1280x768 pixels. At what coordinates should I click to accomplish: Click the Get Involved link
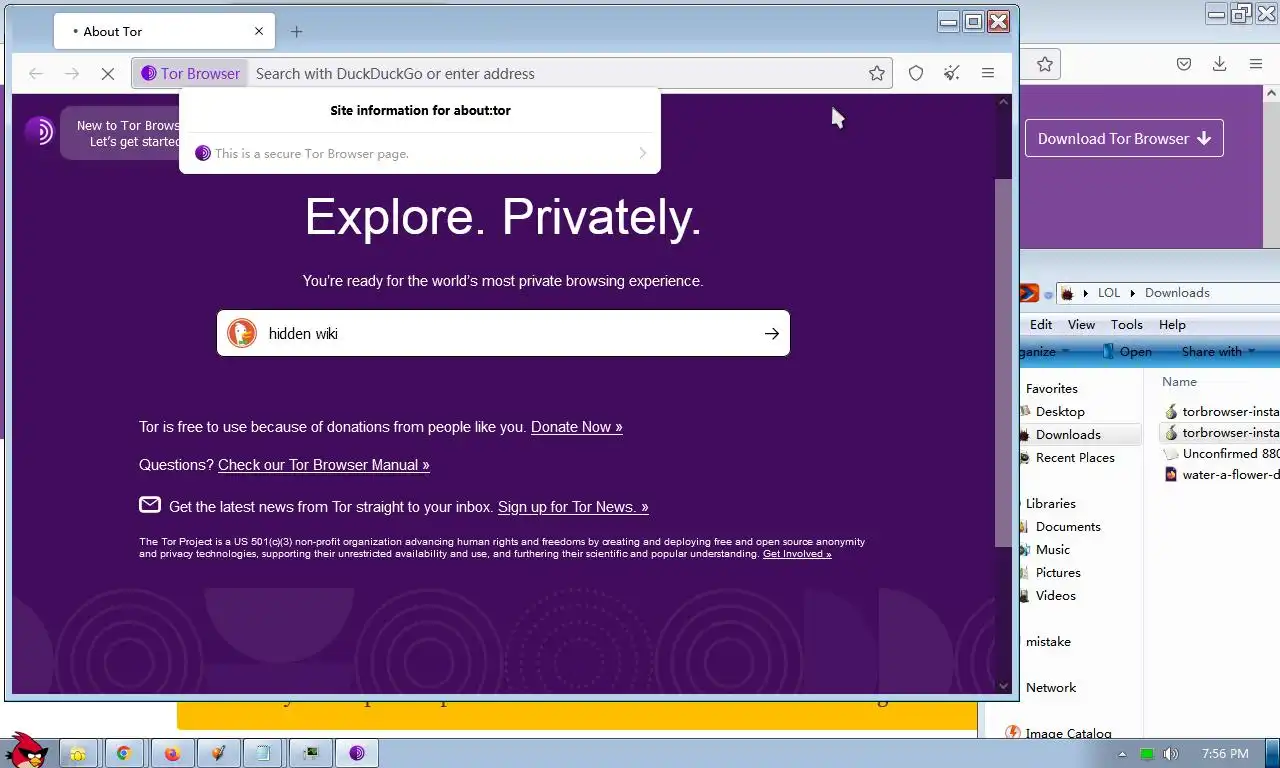[797, 554]
